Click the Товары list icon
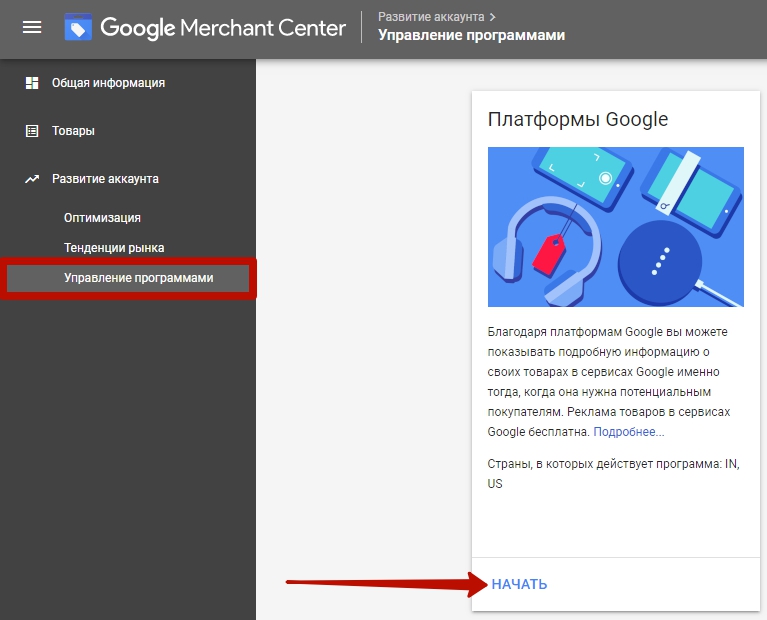Screen dimensions: 767x620 [x=32, y=131]
